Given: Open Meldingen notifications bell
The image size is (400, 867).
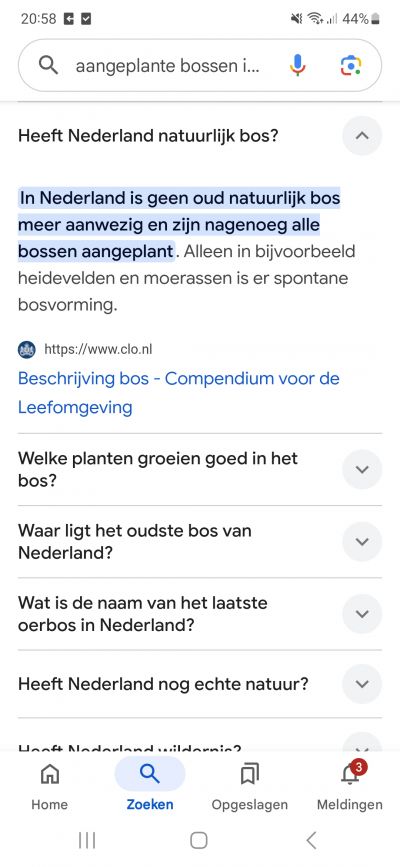Looking at the screenshot, I should point(350,786).
